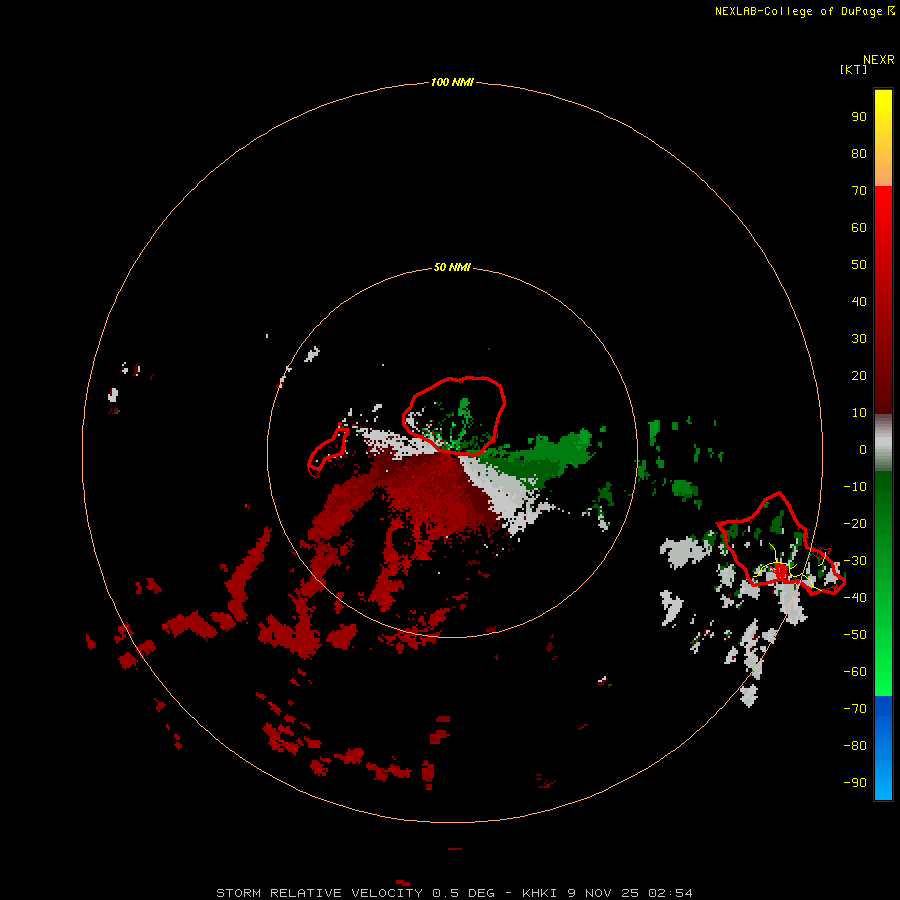This screenshot has width=900, height=900.
Task: Click the 100 NMI range ring label
Action: tap(452, 82)
